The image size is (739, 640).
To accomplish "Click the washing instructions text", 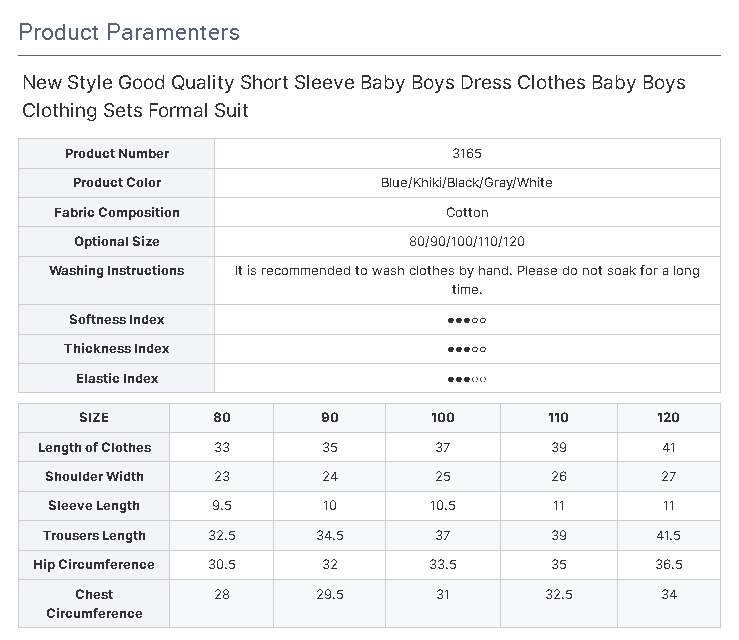I will (x=467, y=280).
